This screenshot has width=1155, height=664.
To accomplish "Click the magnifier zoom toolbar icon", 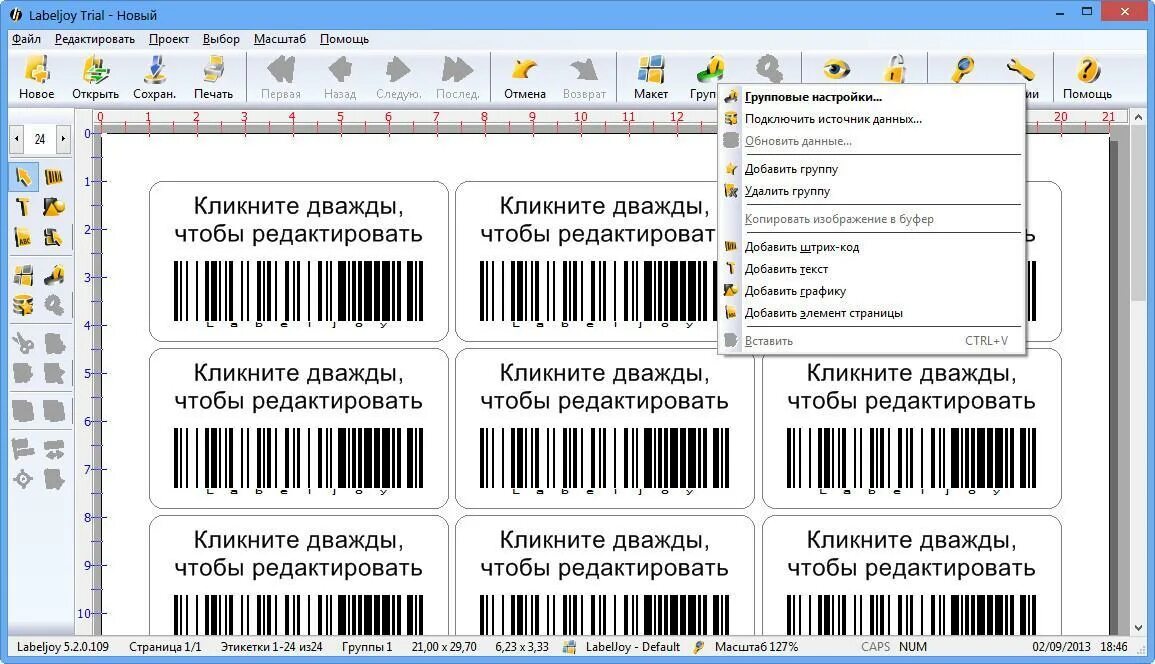I will point(962,70).
